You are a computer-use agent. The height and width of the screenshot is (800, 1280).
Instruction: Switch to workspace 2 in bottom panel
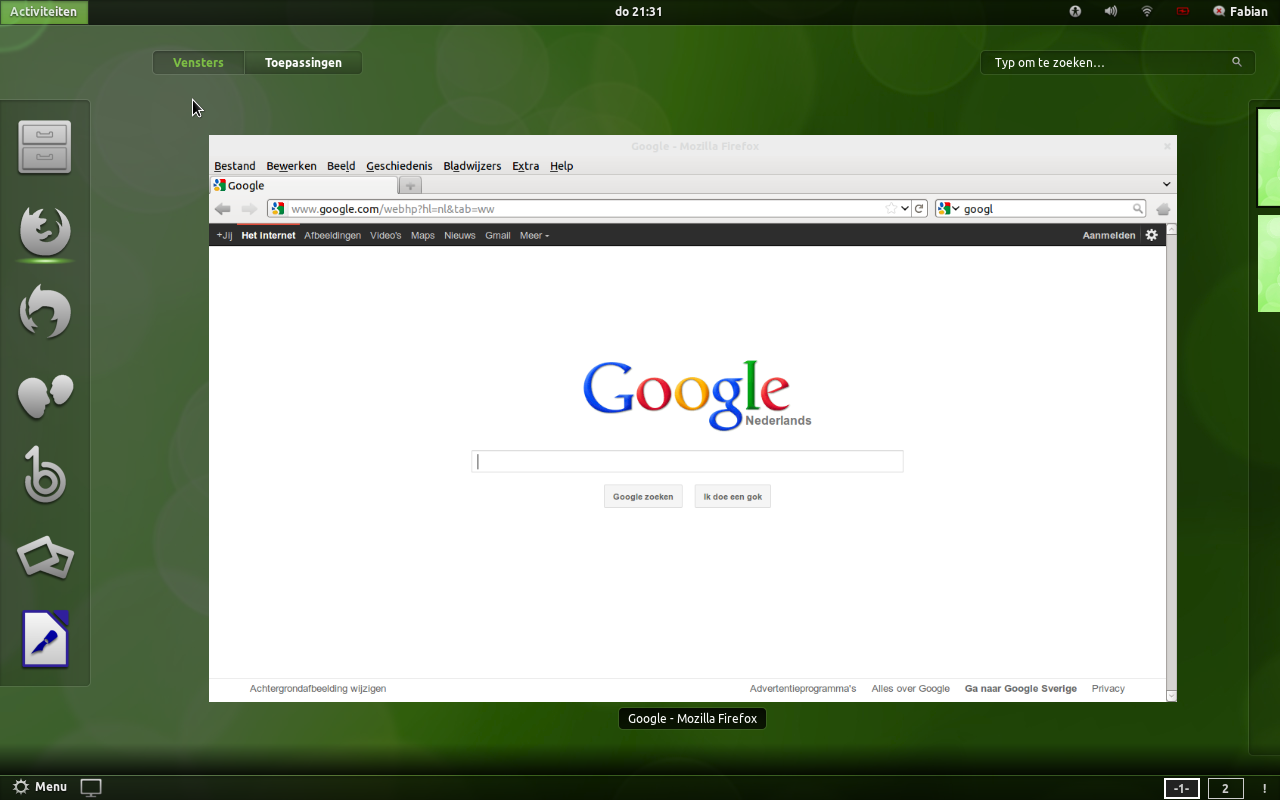[x=1225, y=788]
